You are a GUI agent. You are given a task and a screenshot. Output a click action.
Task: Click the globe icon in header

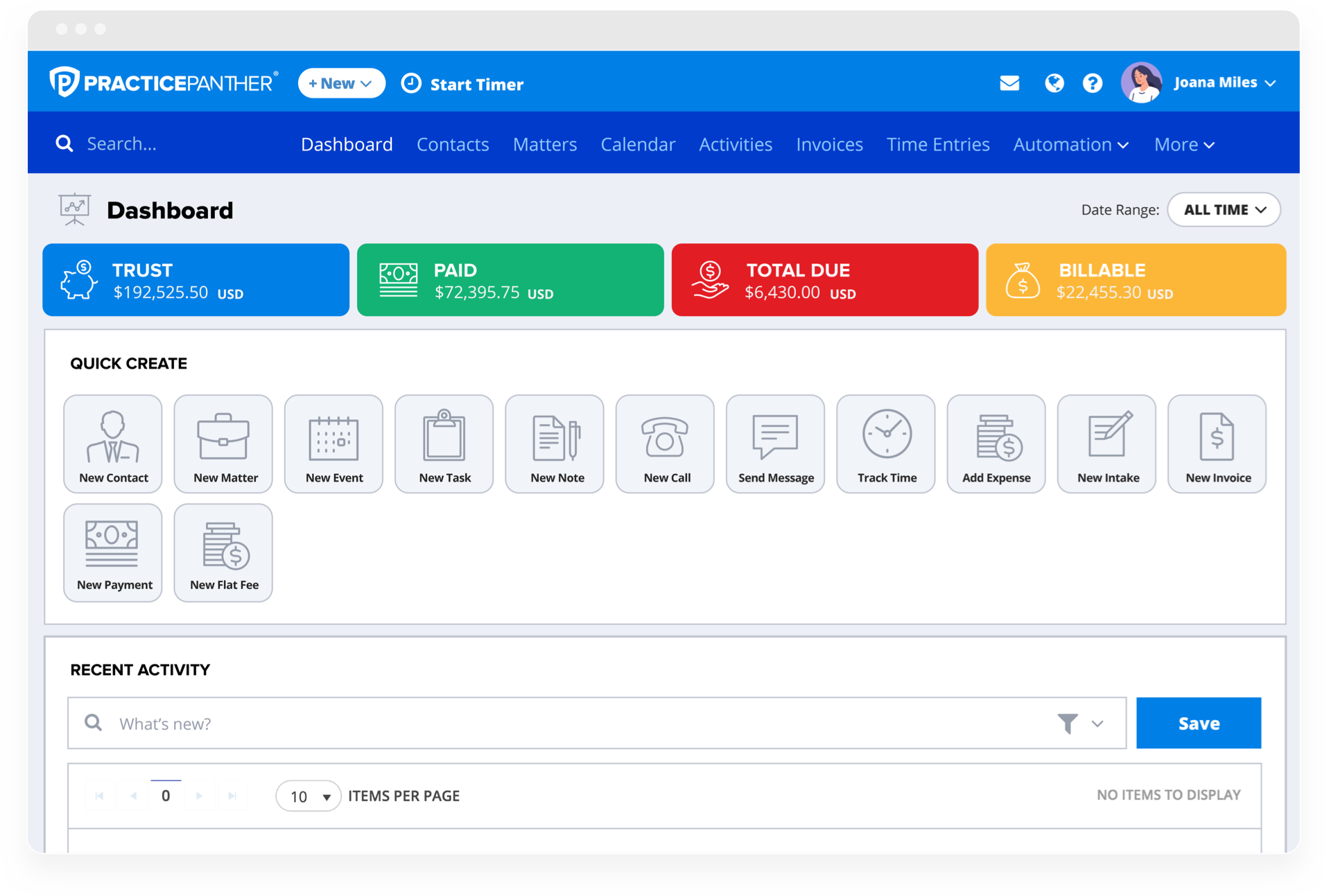[1054, 83]
